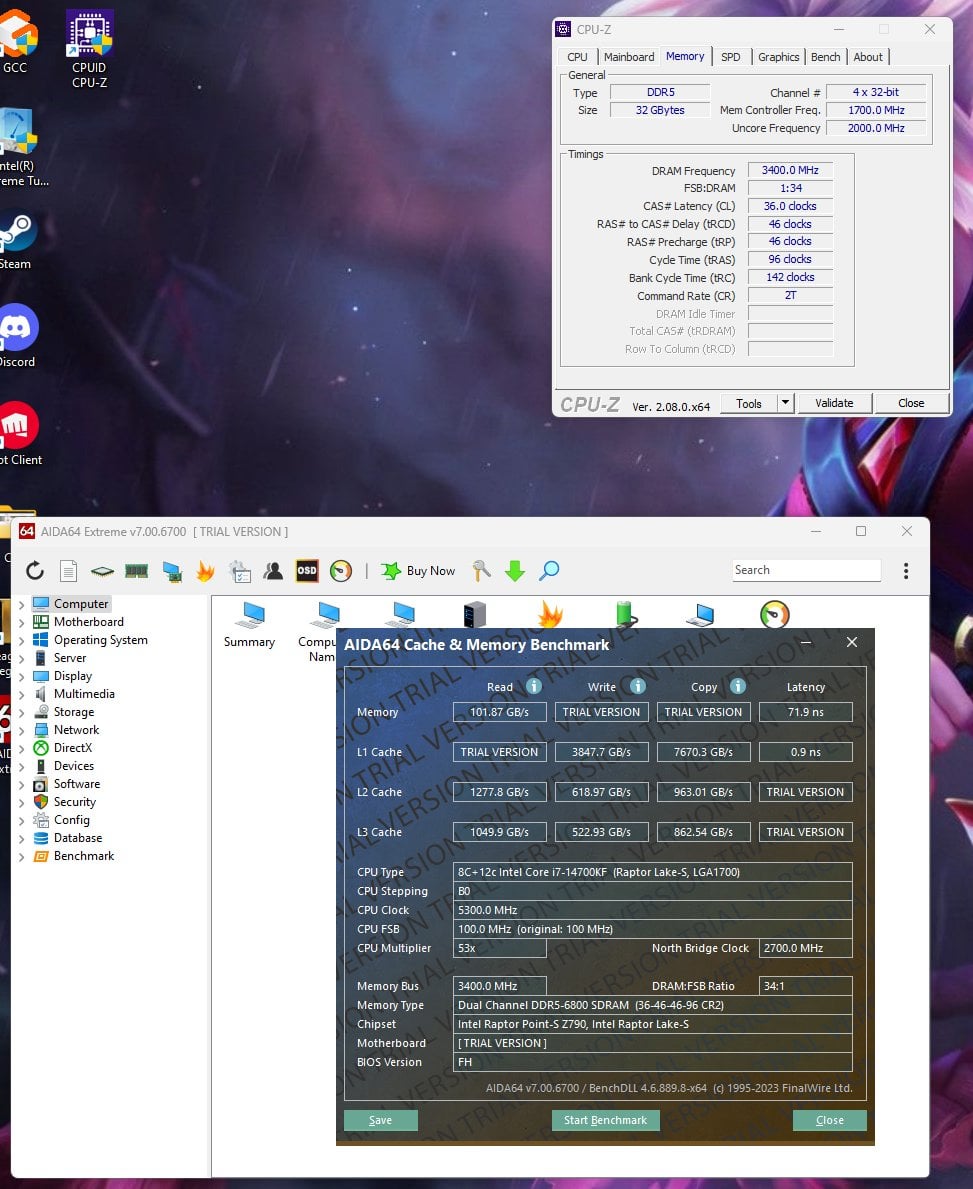
Task: Click Start Benchmark in AIDA64 benchmark dialog
Action: pos(605,1120)
